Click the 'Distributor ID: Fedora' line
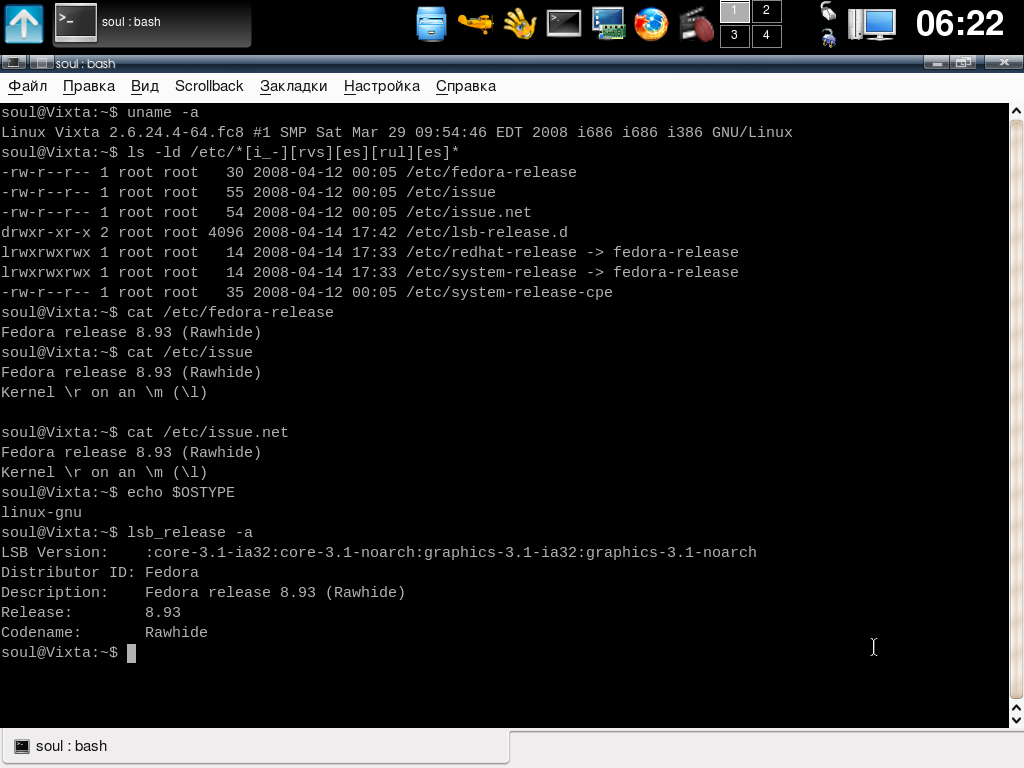 100,573
